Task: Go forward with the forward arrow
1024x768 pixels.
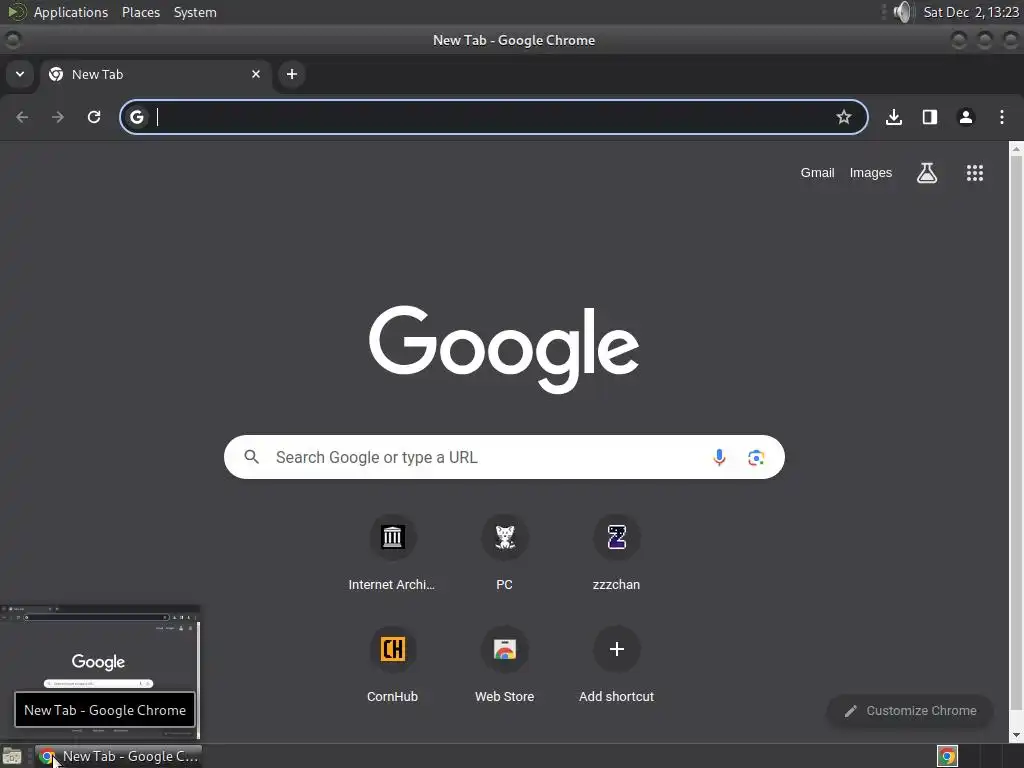Action: click(58, 117)
